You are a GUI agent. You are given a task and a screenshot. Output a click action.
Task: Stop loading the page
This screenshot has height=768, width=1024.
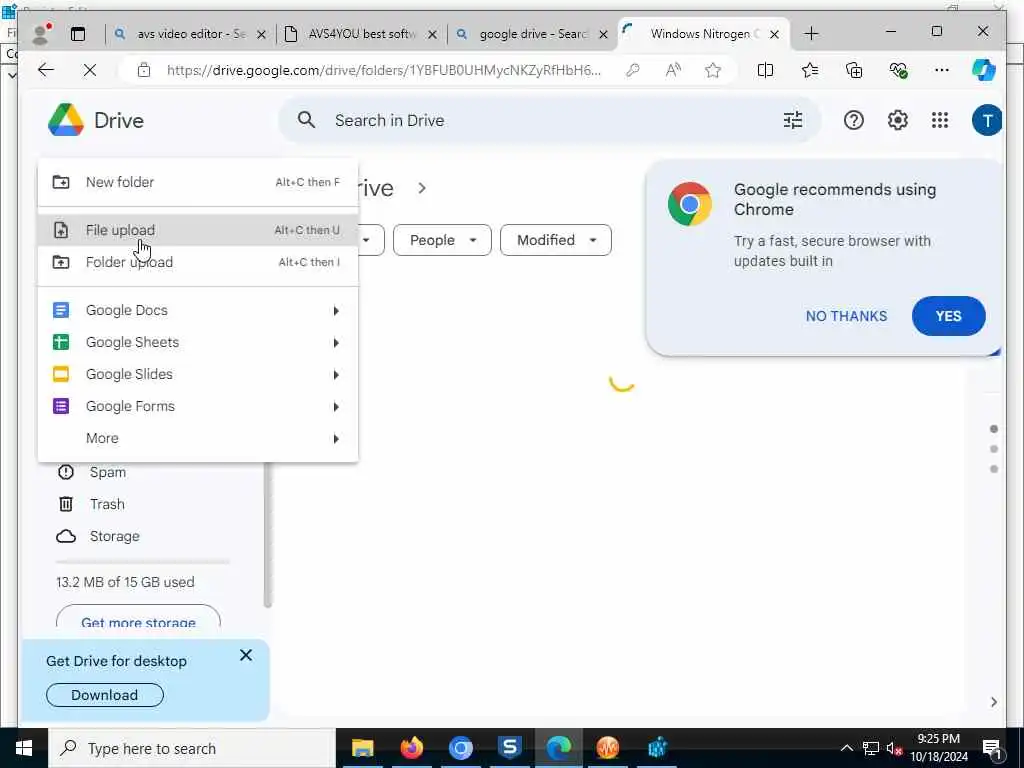point(90,70)
